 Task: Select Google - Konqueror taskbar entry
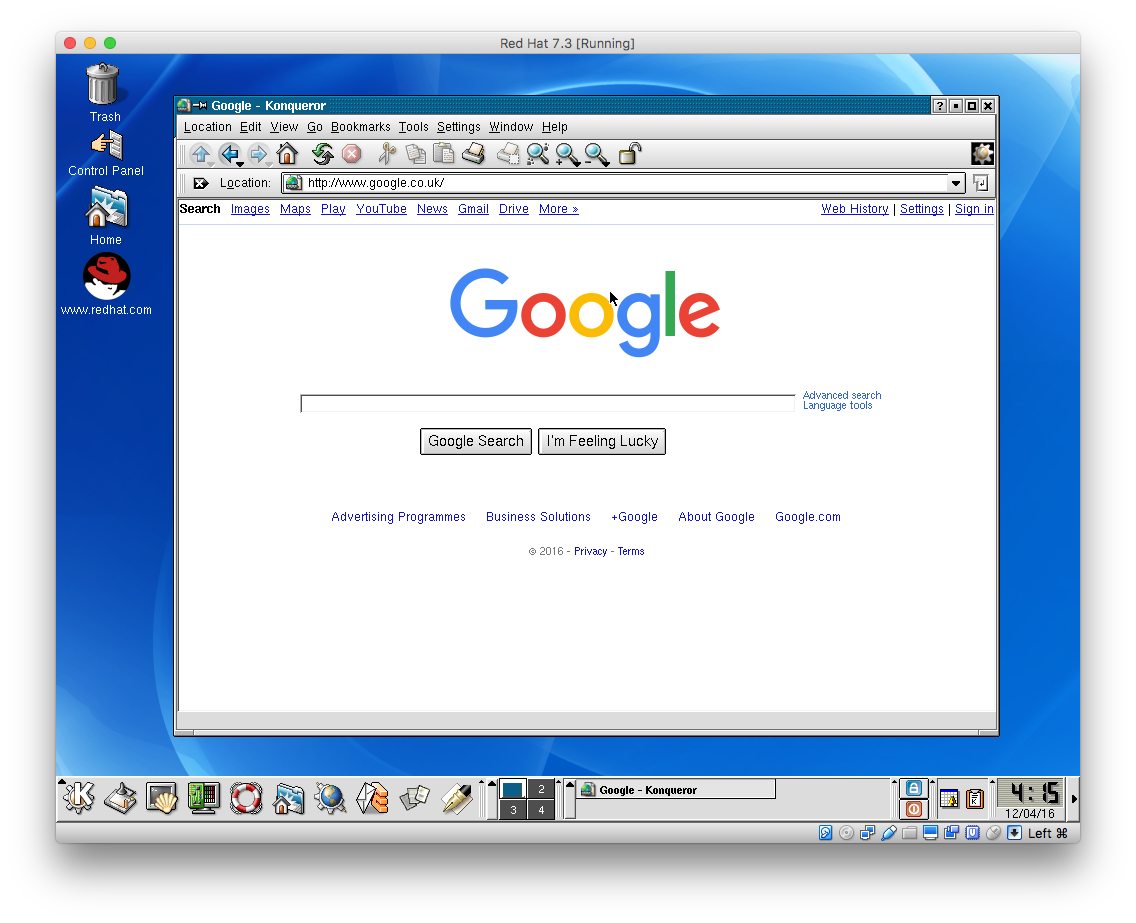point(676,790)
